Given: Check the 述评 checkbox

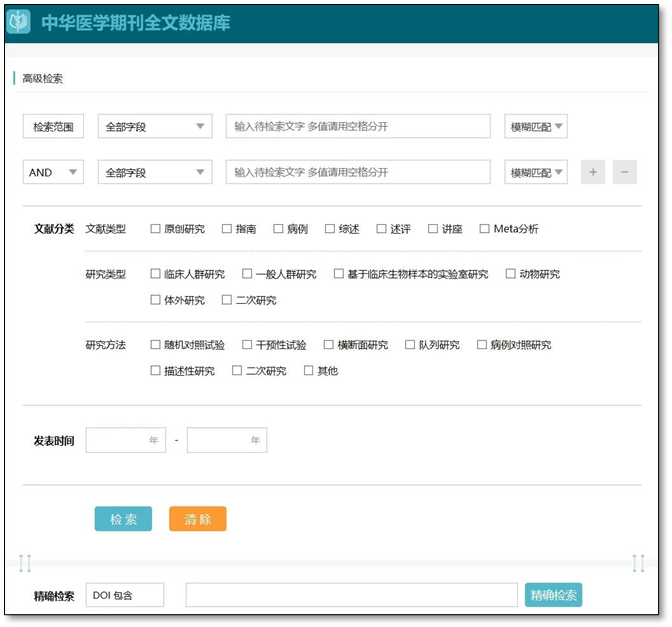Looking at the screenshot, I should tap(381, 229).
